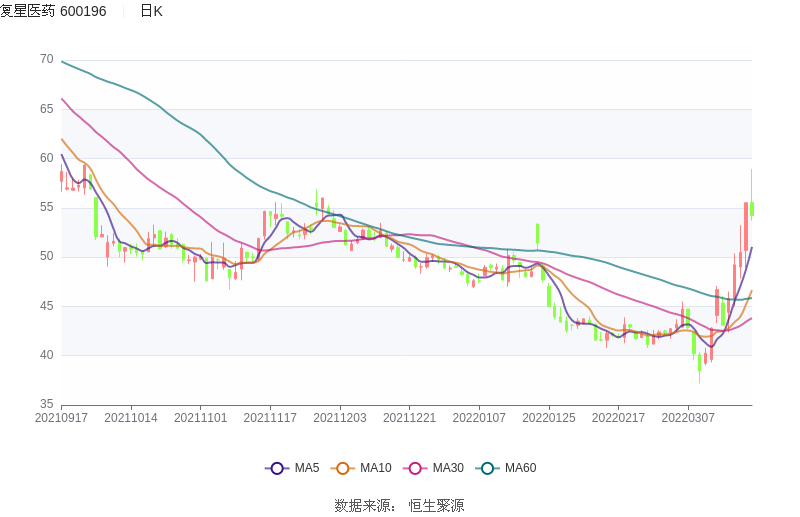Toggle the MA30 pink legend marker
800x517 pixels.
(x=416, y=468)
